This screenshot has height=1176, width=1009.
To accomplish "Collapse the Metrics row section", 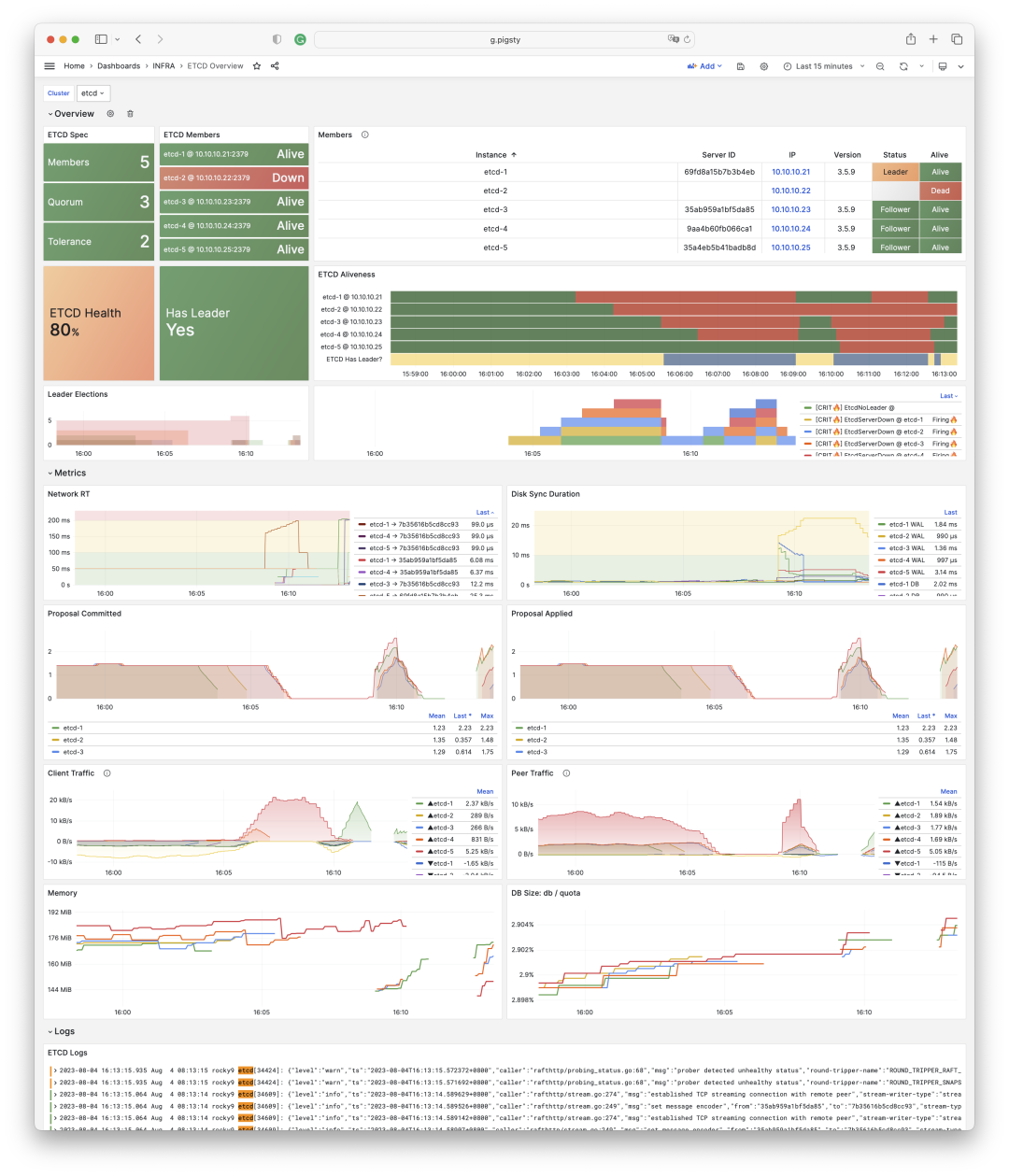I will [67, 473].
